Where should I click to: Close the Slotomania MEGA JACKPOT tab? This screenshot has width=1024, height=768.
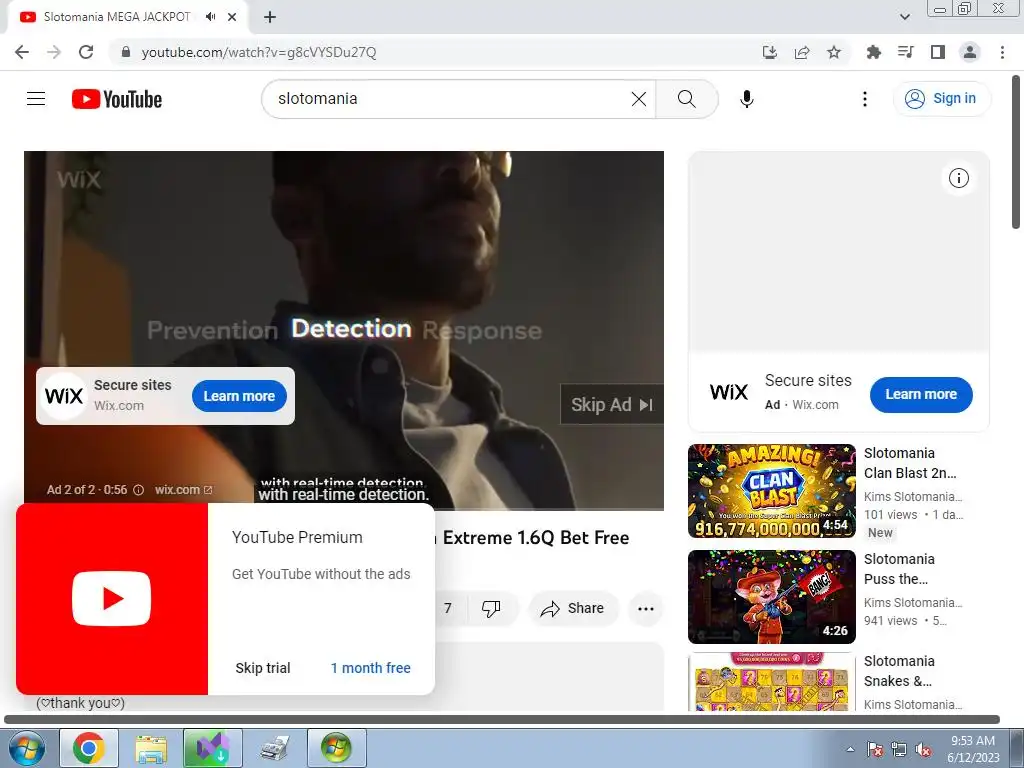232,17
